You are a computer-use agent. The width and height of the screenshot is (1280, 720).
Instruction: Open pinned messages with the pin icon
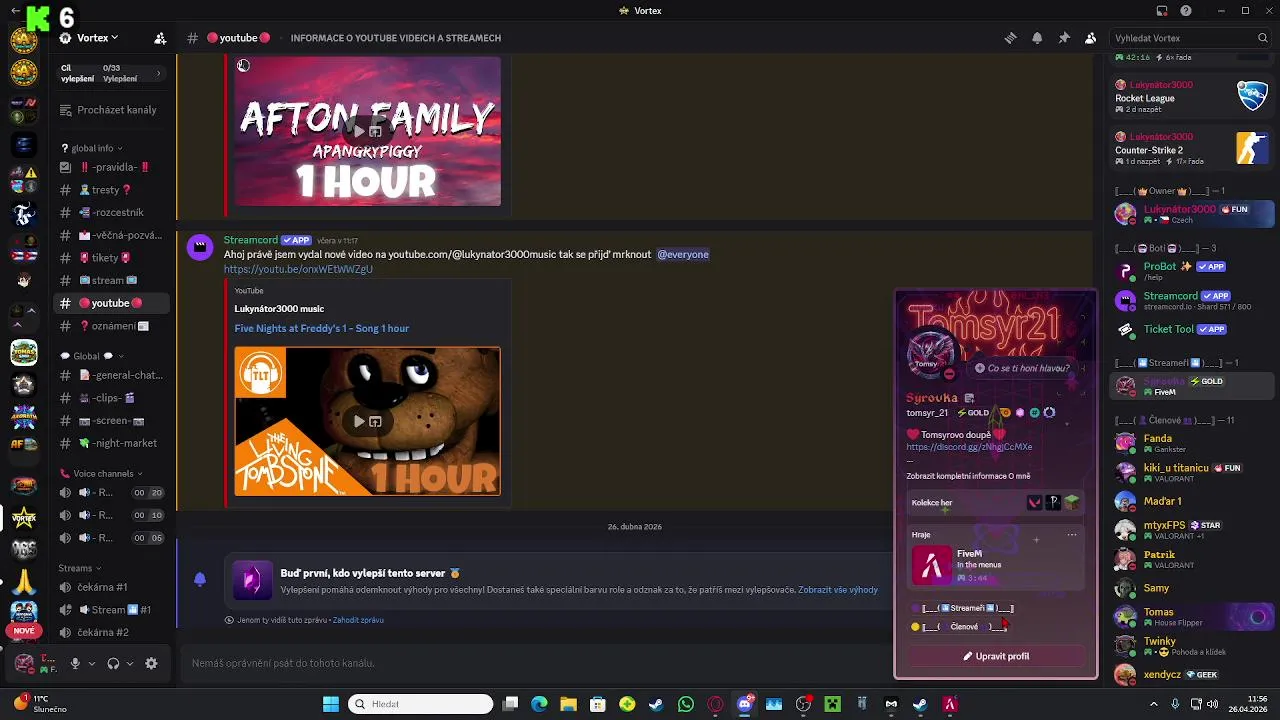pyautogui.click(x=1064, y=38)
